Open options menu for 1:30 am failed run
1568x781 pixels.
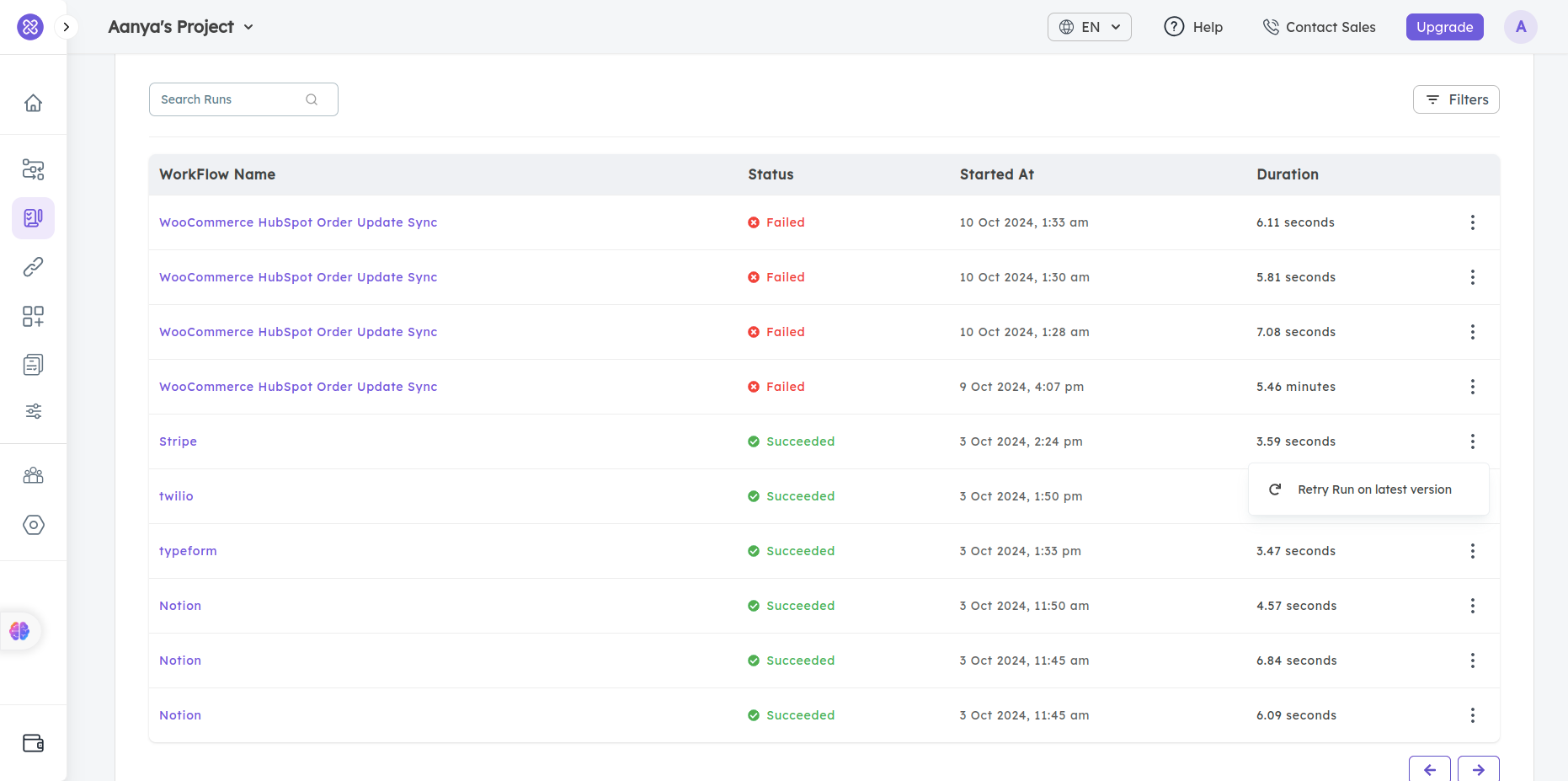(x=1472, y=277)
